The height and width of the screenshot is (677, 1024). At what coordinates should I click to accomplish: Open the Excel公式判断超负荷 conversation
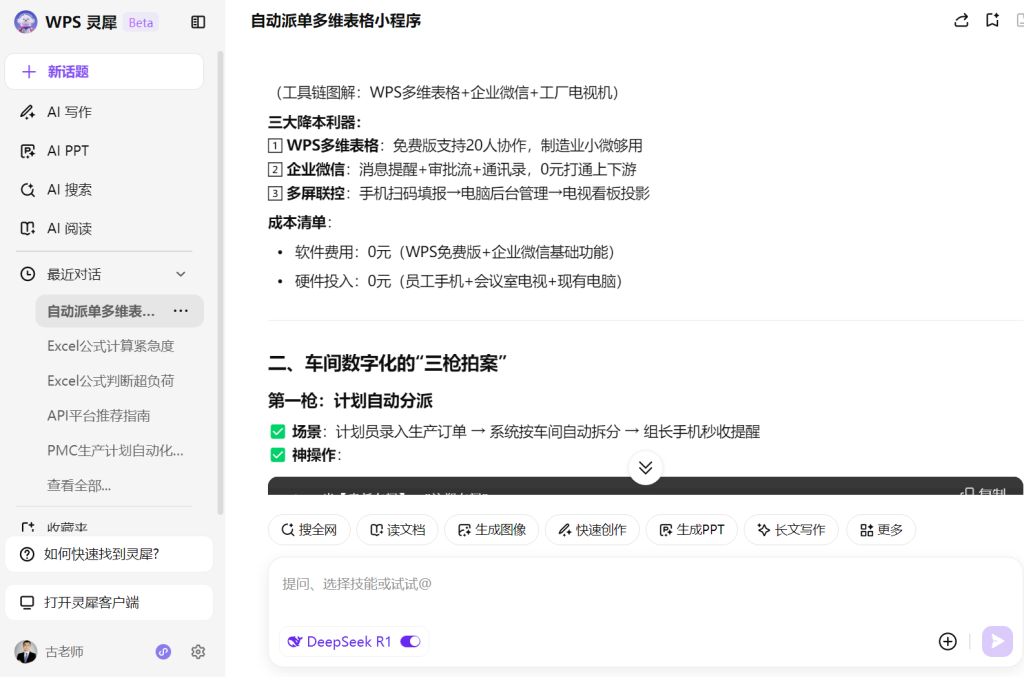[x=110, y=381]
